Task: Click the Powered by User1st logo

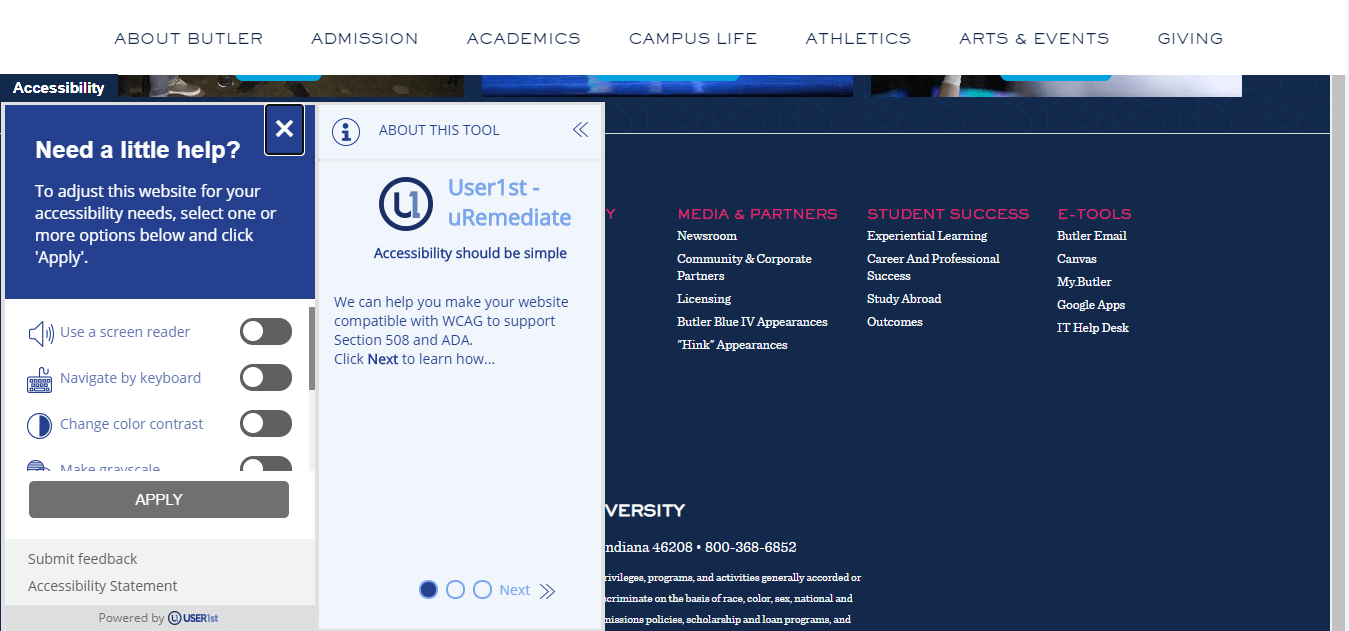Action: pos(193,618)
